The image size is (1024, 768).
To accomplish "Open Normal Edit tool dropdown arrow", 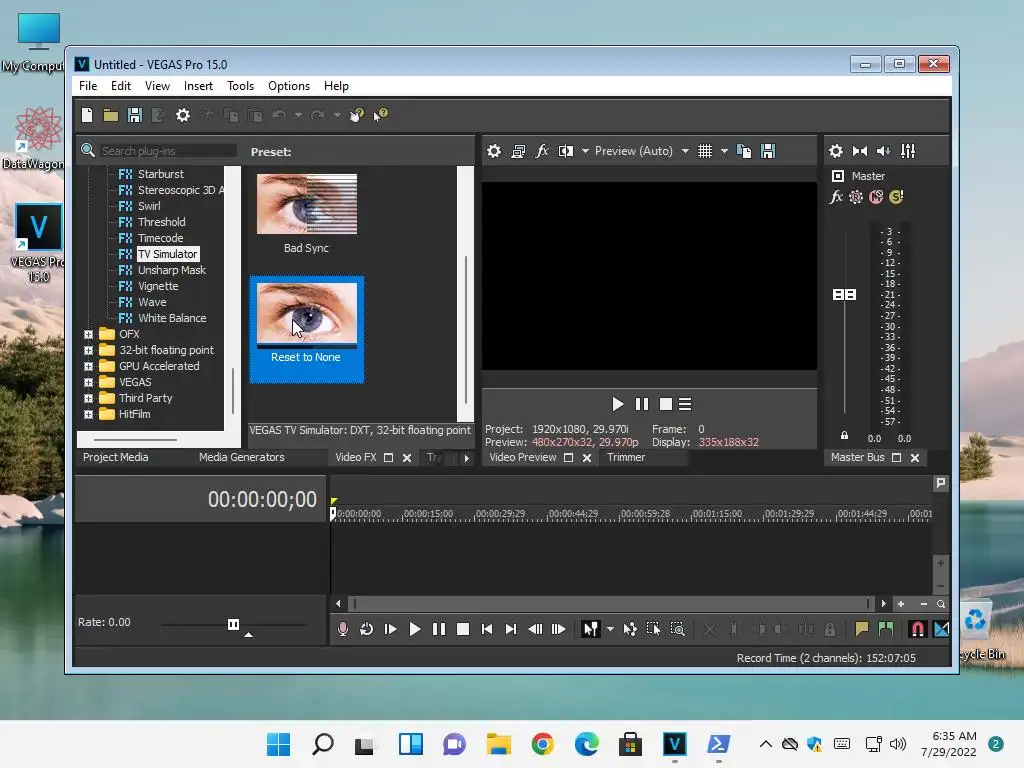I will pos(610,629).
